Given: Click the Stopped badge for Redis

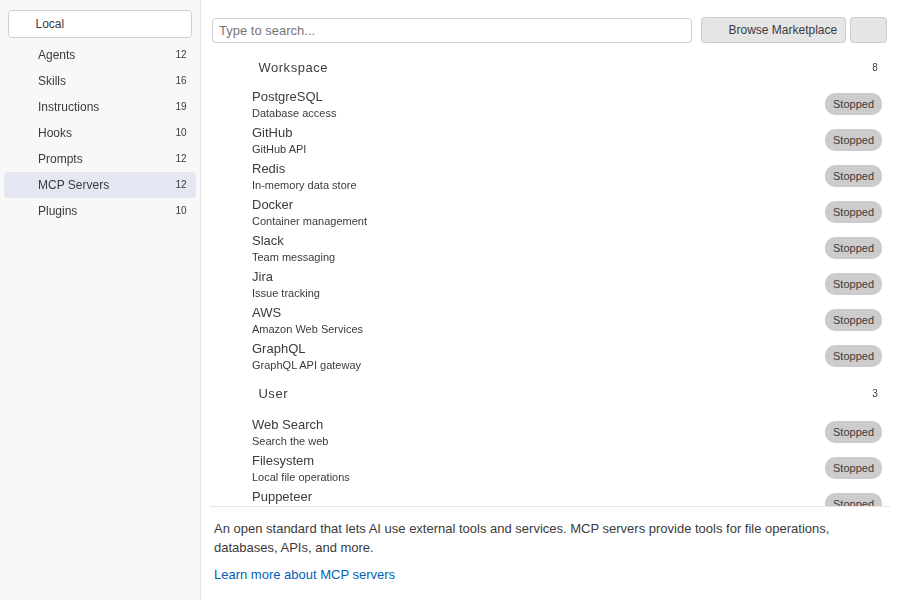Looking at the screenshot, I should click(853, 176).
